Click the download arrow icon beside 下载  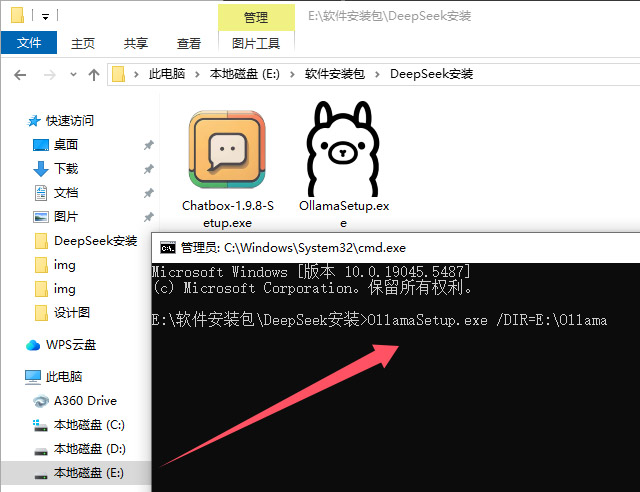click(x=40, y=169)
